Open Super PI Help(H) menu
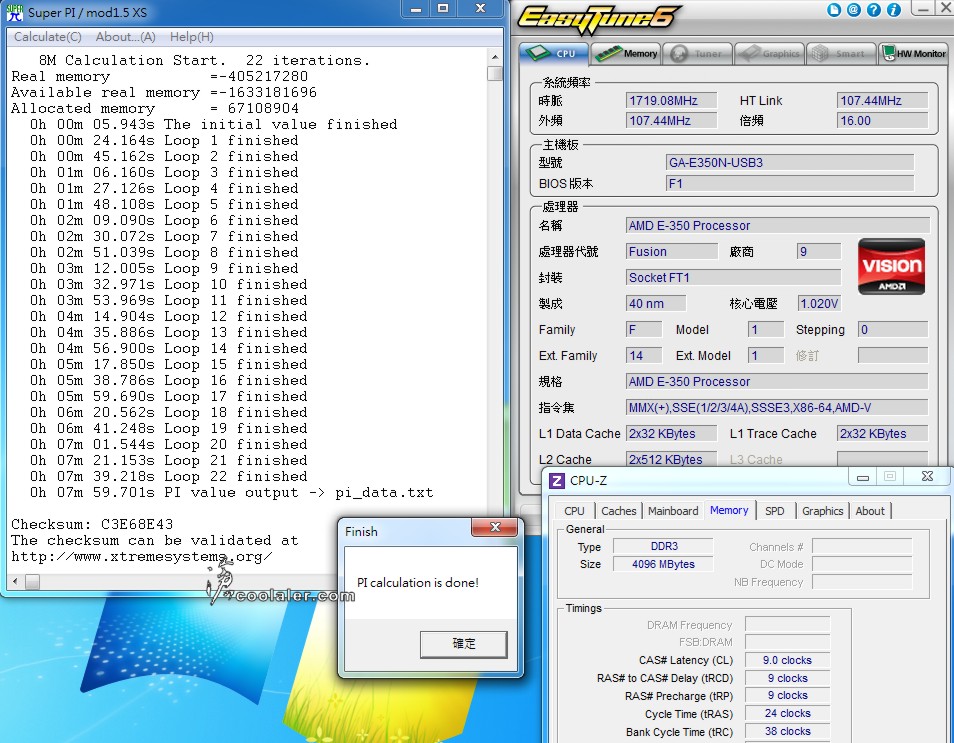This screenshot has width=954, height=743. [x=192, y=37]
